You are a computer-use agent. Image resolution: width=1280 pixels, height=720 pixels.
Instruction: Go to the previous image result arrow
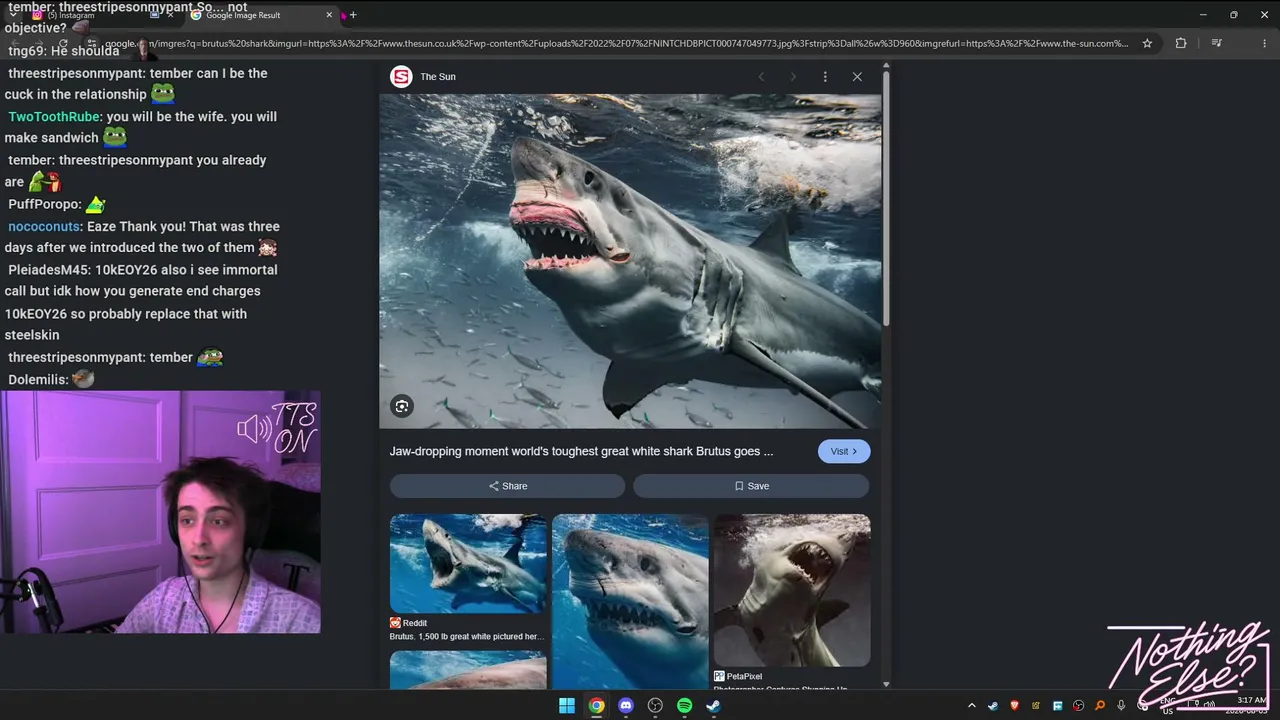point(761,77)
